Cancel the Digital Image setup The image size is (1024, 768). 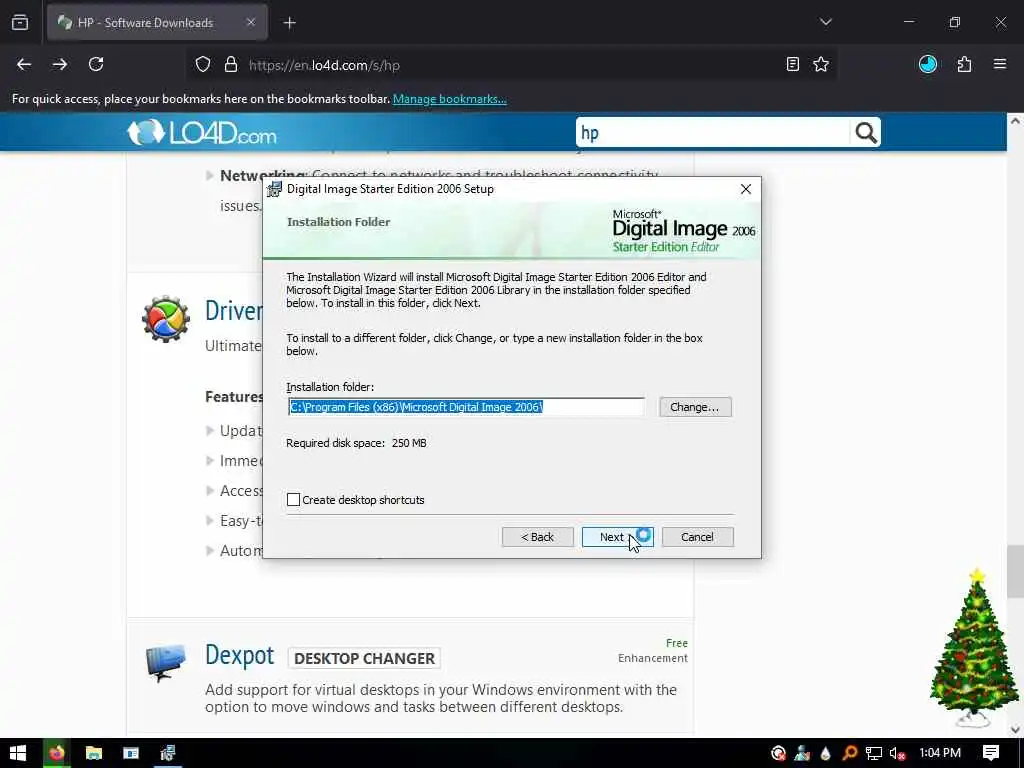click(x=697, y=537)
